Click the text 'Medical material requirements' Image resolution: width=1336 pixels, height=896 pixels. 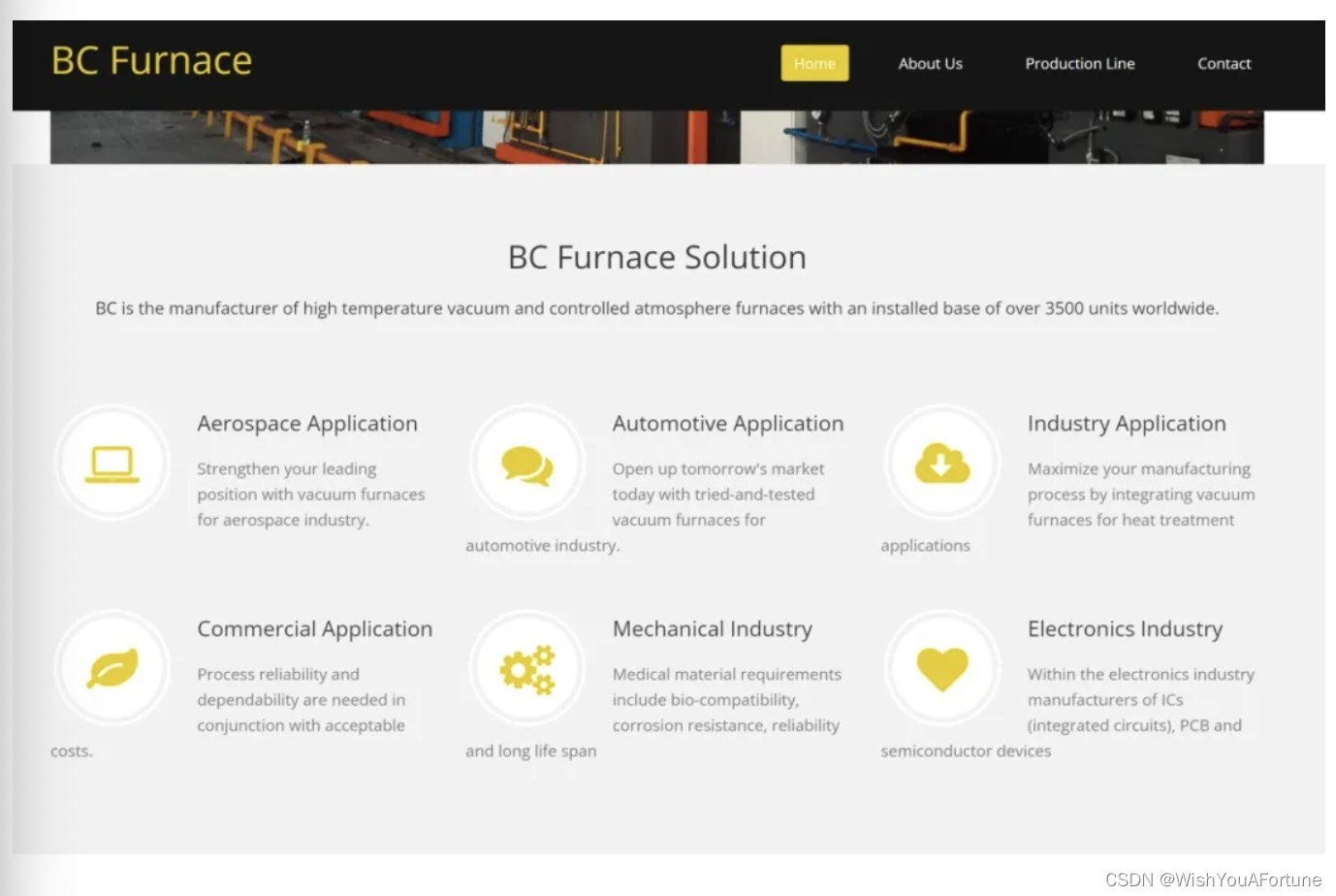click(727, 674)
